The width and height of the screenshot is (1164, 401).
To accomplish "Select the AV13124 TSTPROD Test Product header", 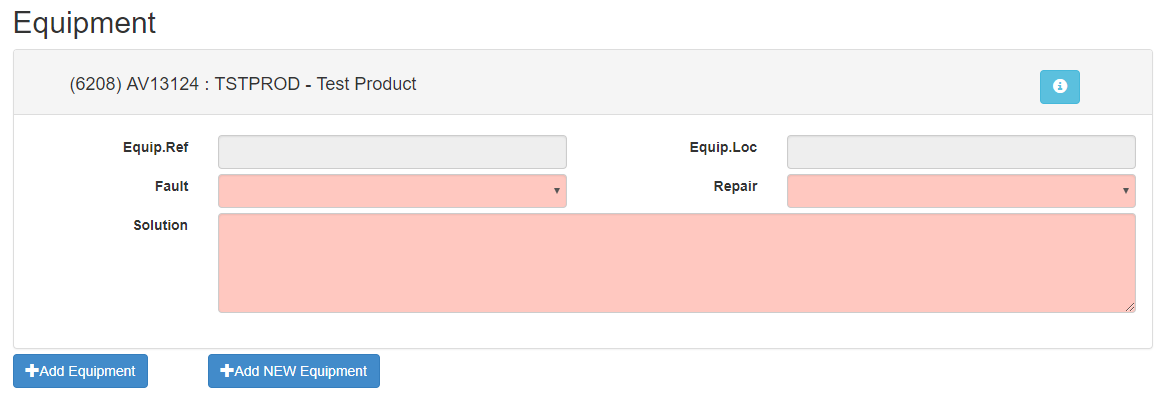I will (243, 85).
